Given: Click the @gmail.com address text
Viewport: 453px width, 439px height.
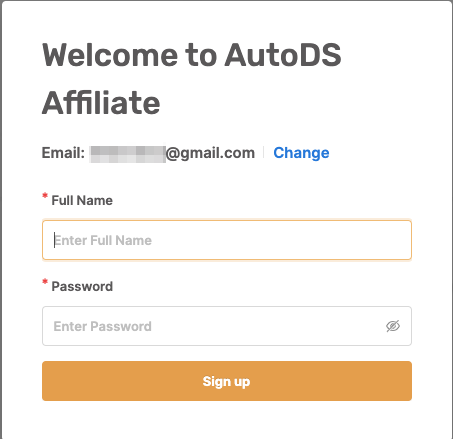Looking at the screenshot, I should point(210,153).
